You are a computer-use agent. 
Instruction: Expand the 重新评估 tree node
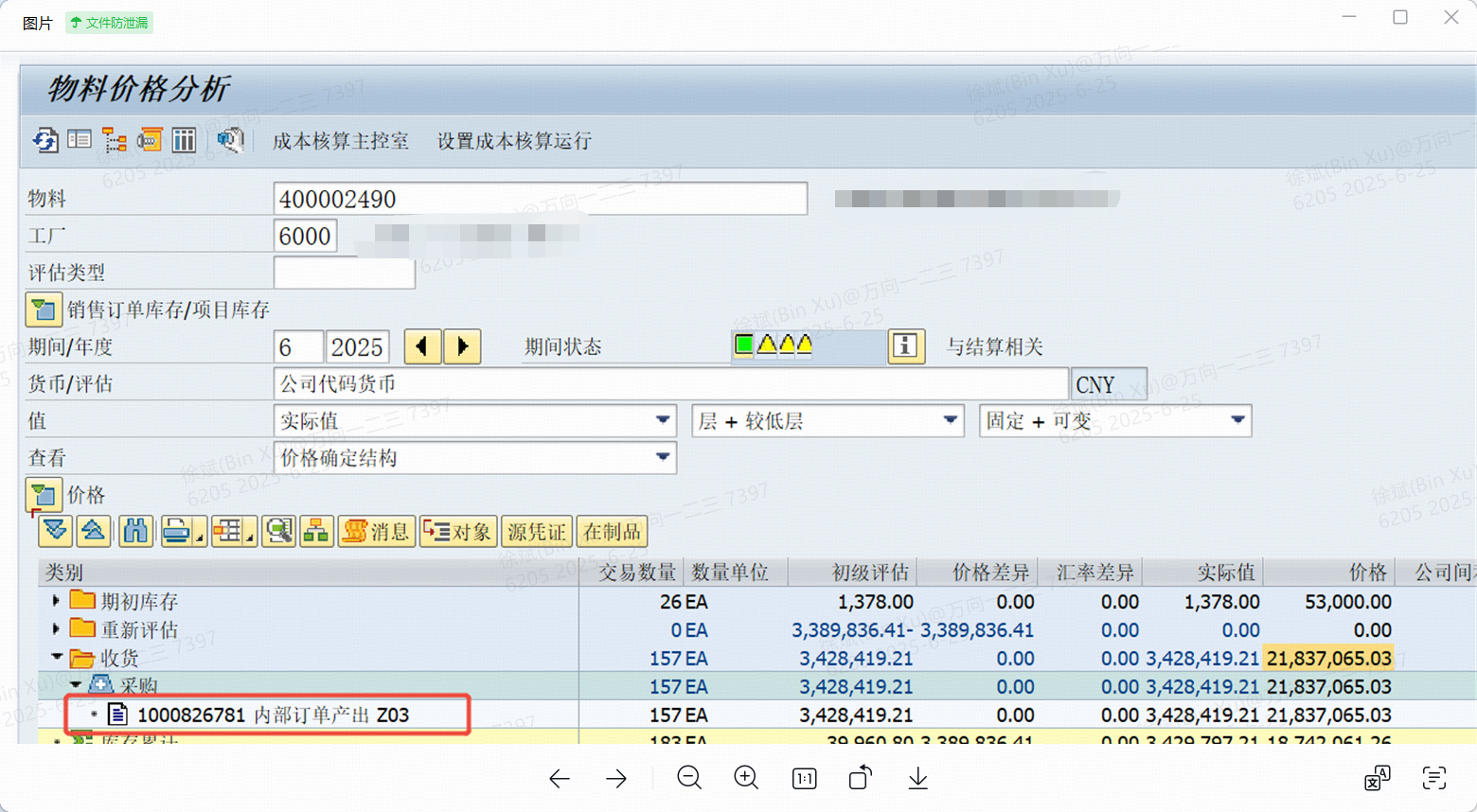point(56,629)
